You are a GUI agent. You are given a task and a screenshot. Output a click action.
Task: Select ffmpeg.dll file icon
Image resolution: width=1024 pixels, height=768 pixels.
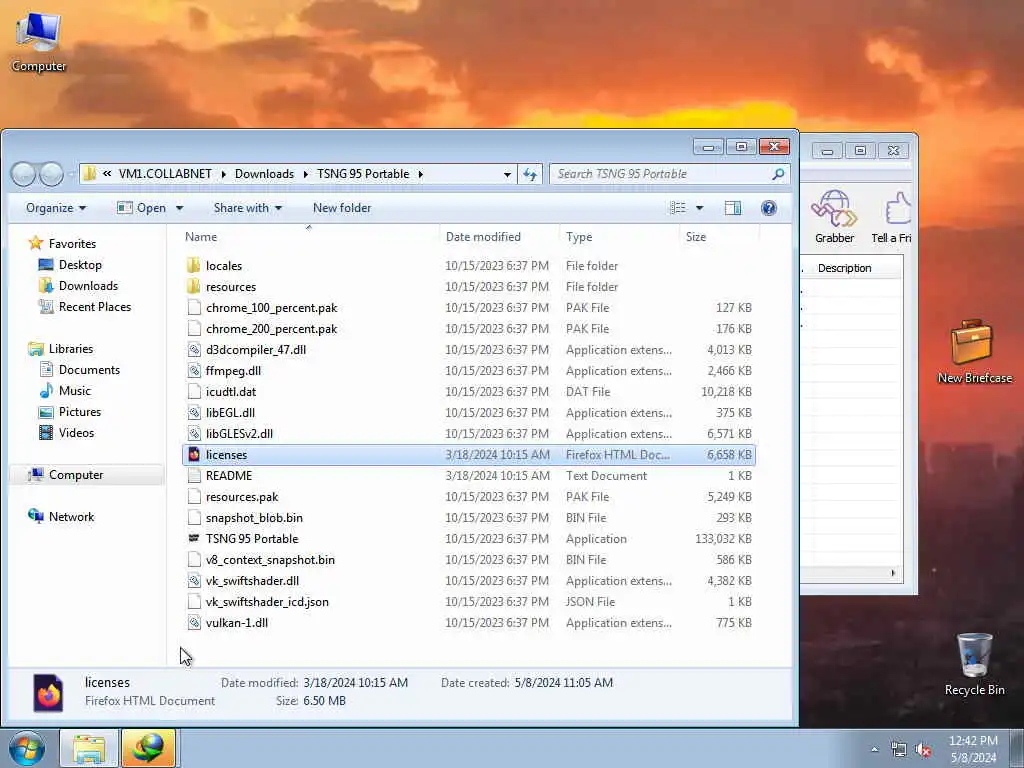[x=193, y=370]
